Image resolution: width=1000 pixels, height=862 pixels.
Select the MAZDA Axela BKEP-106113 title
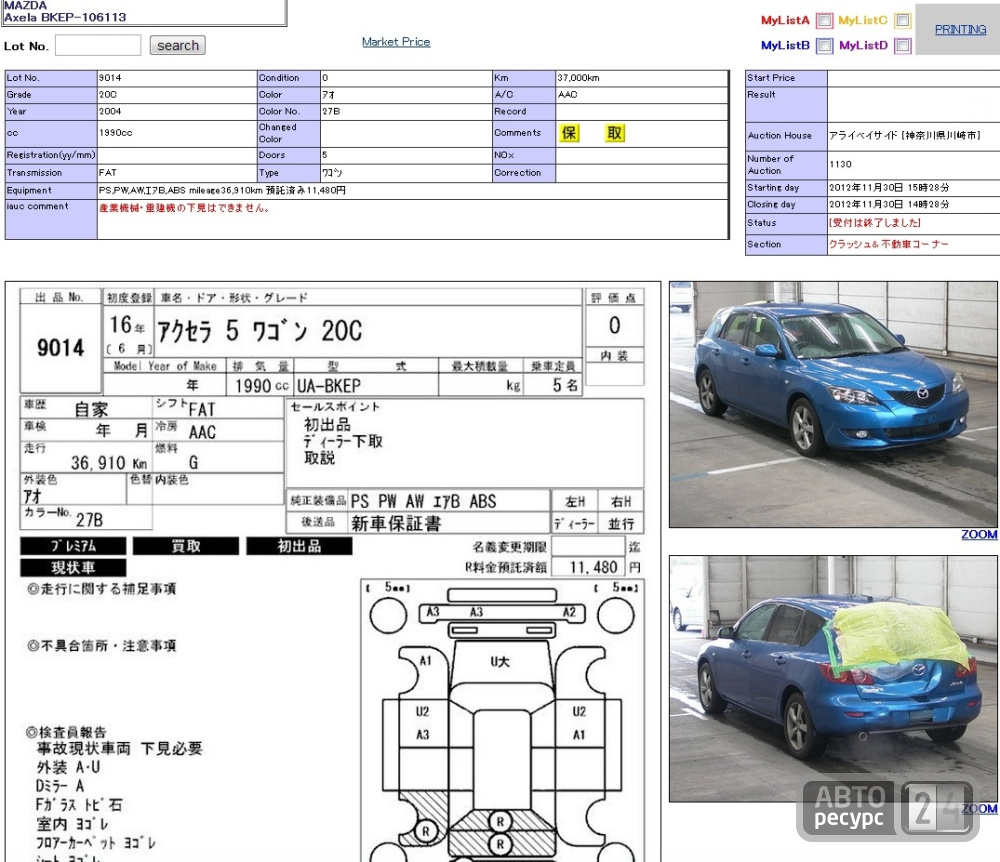(65, 11)
